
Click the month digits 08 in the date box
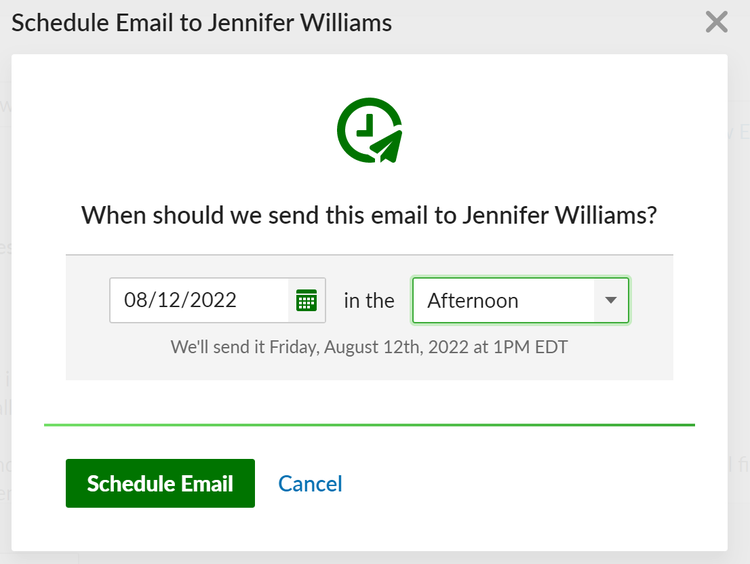pyautogui.click(x=134, y=300)
